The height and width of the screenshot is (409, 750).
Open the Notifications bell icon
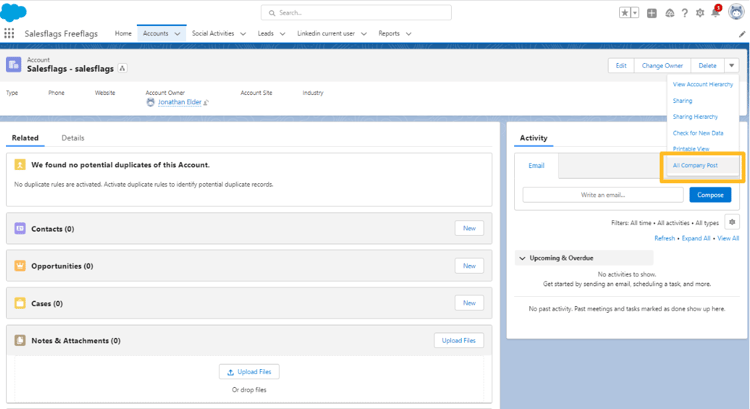pos(716,12)
